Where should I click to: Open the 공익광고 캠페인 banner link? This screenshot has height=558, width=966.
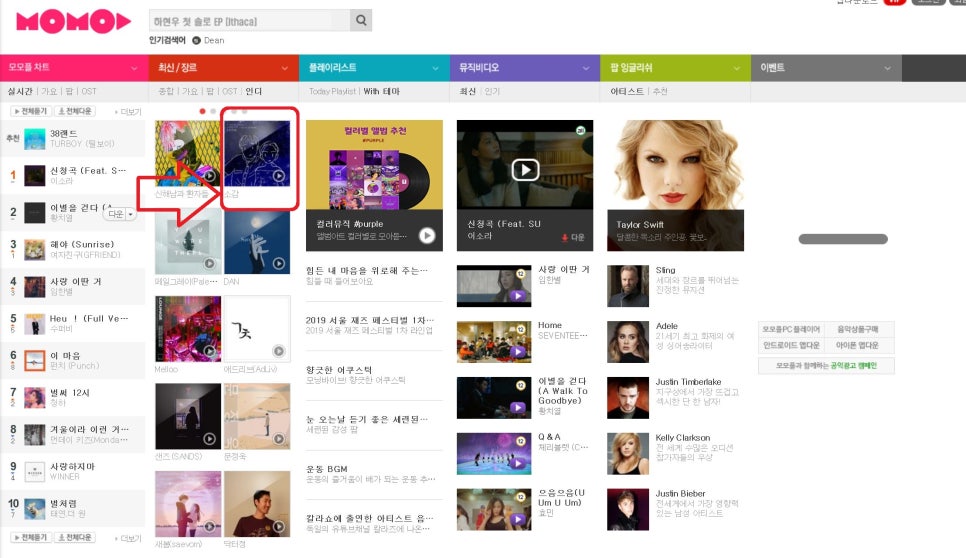[826, 365]
